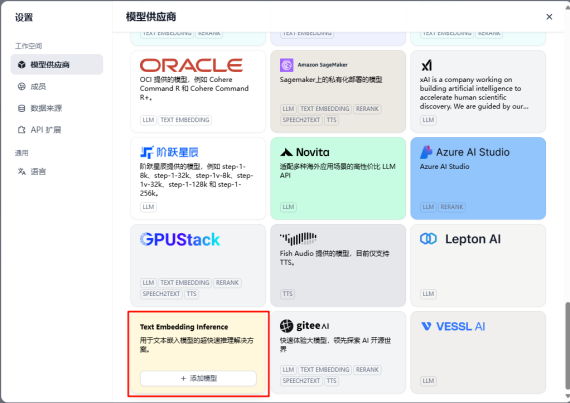Click the Amazon SageMaker purple icon

(x=286, y=65)
